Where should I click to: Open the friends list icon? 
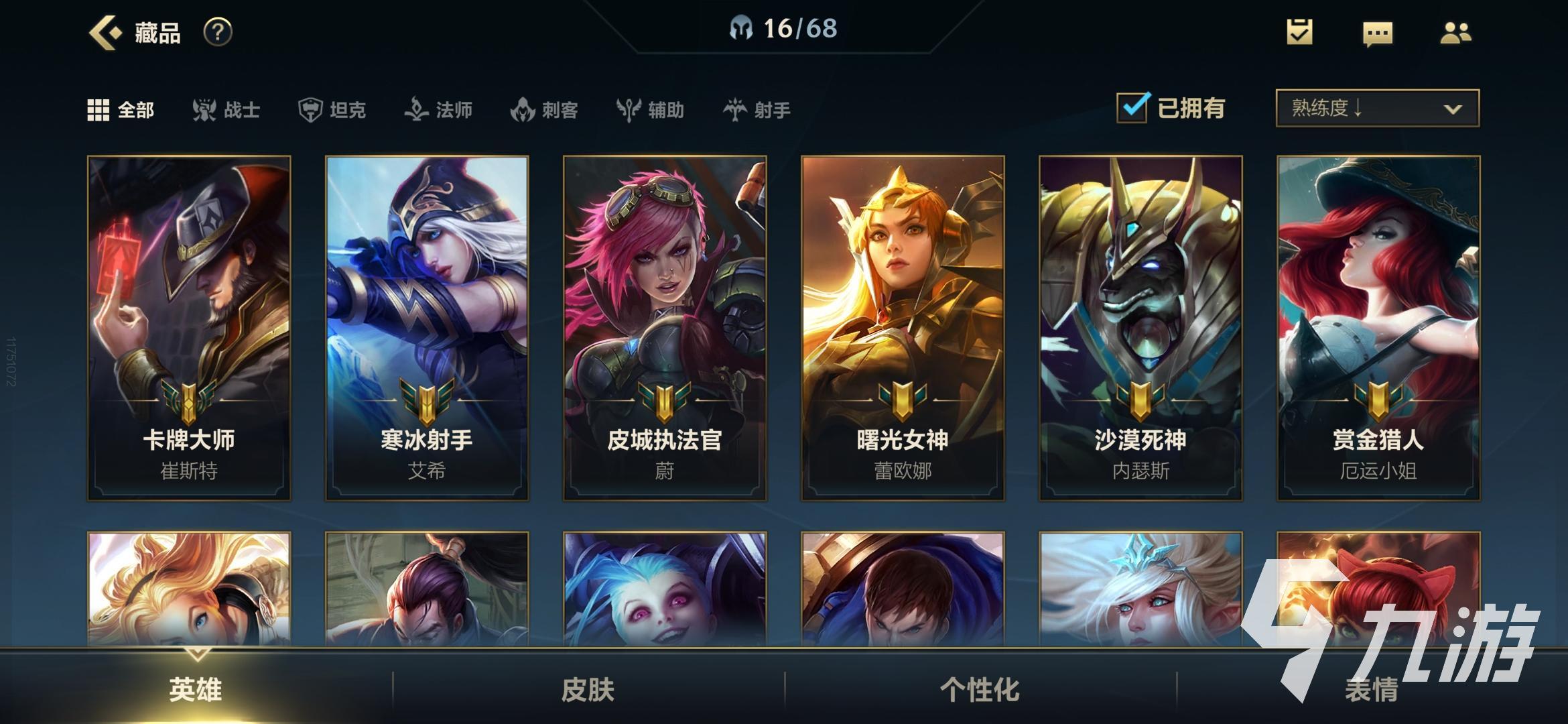pos(1455,33)
